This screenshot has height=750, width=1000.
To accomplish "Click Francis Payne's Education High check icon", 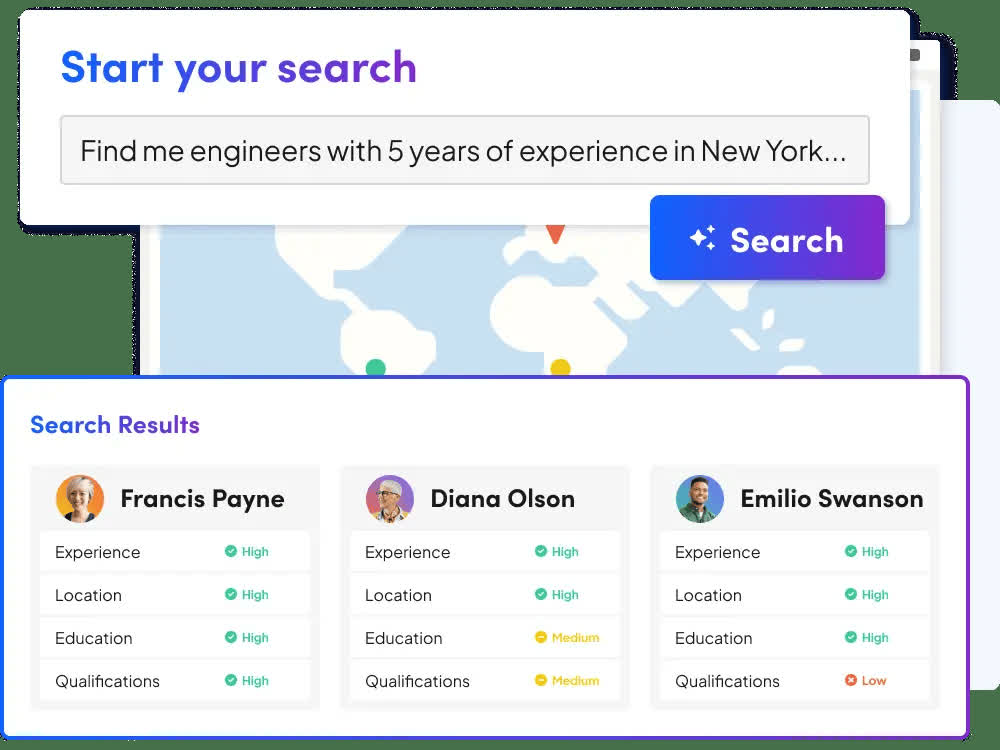I will tap(231, 637).
